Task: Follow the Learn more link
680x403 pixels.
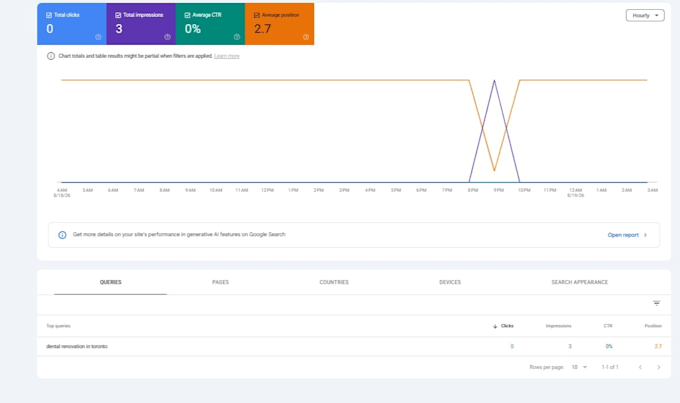Action: 227,56
